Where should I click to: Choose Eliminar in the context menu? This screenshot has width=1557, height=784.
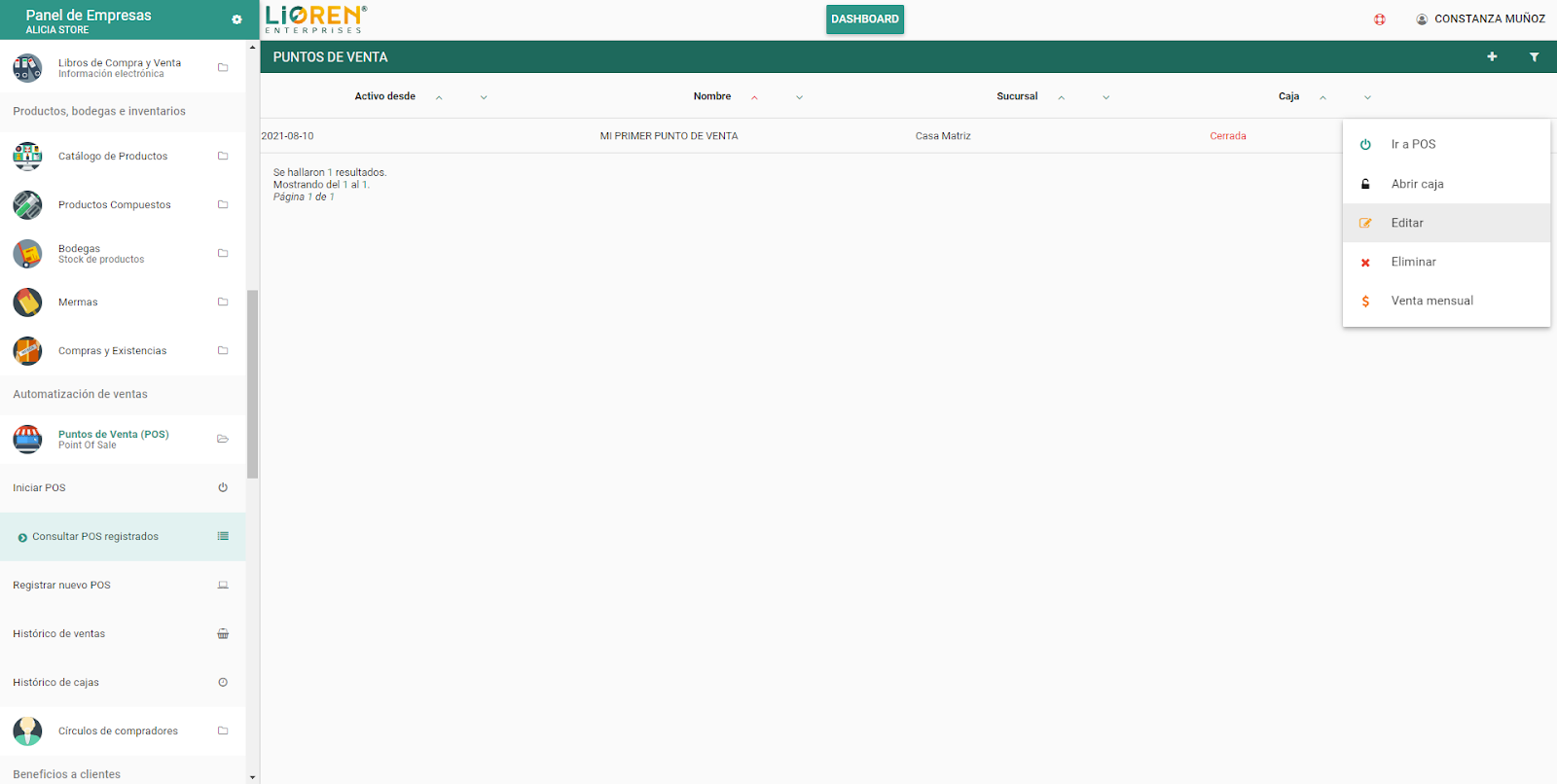coord(1446,262)
